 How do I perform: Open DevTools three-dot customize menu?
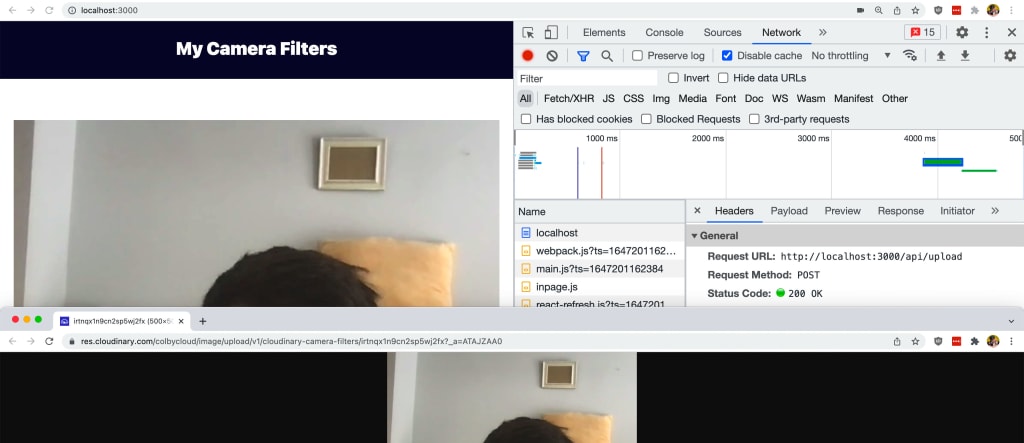point(987,33)
